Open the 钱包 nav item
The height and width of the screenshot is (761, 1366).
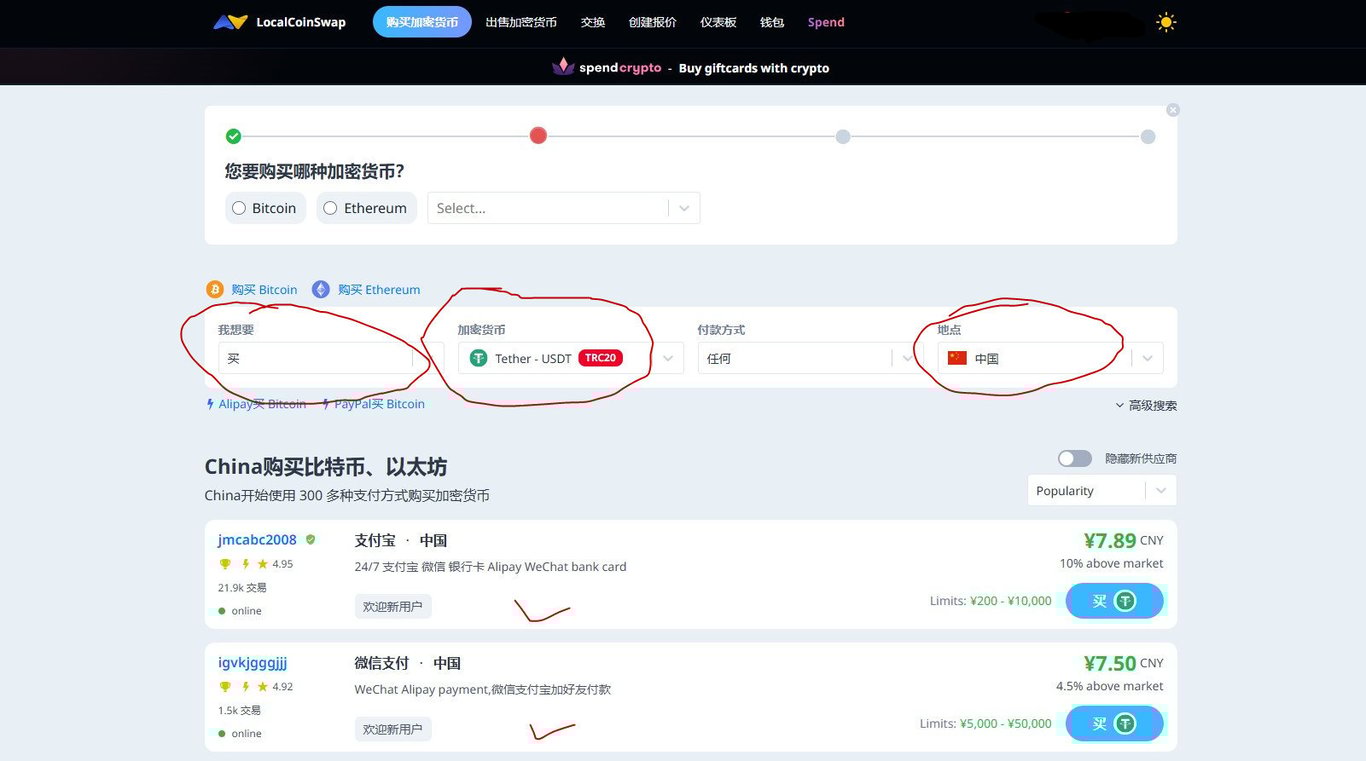click(772, 22)
